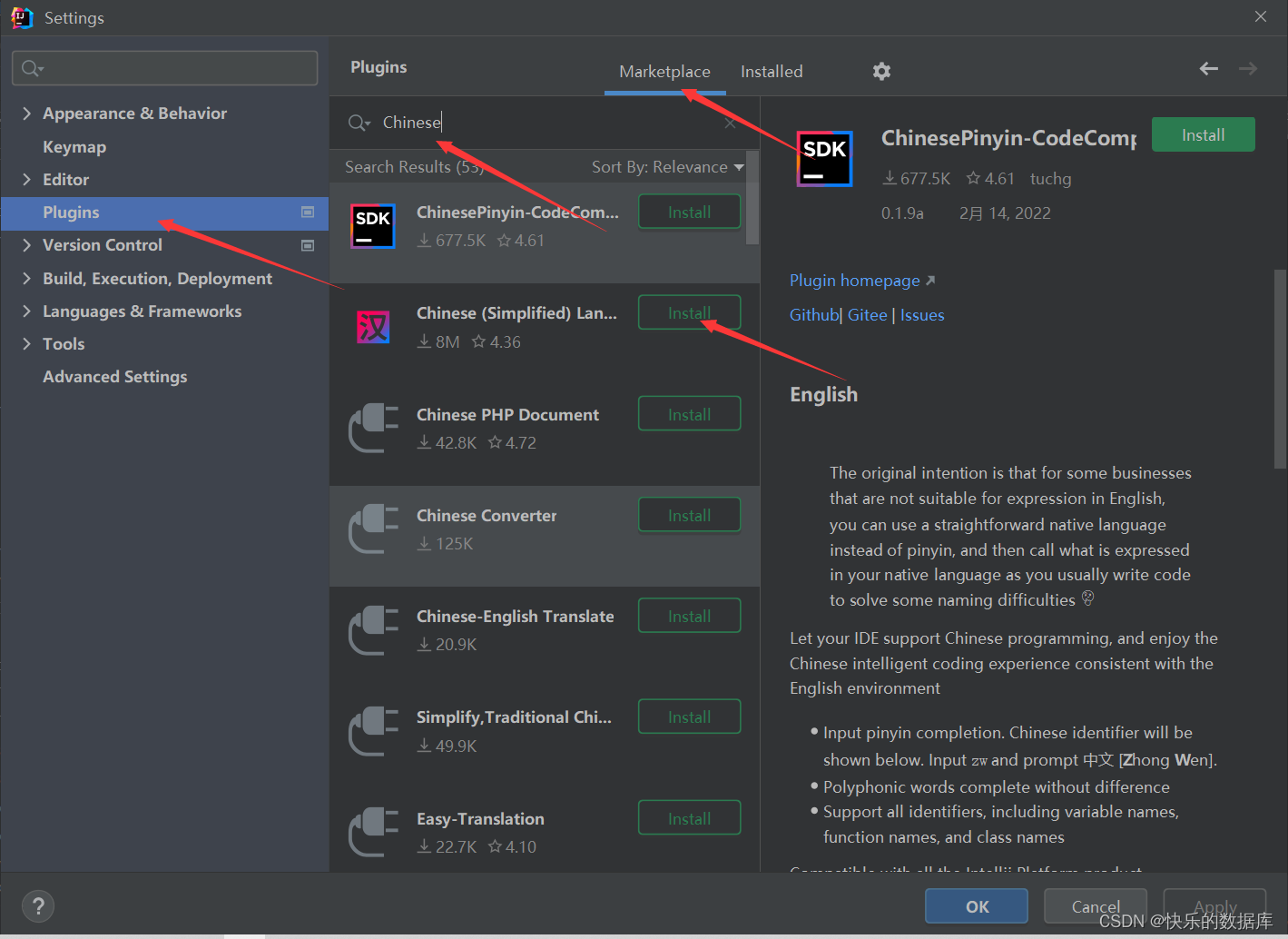Click green Install button in details pane

coord(1203,134)
